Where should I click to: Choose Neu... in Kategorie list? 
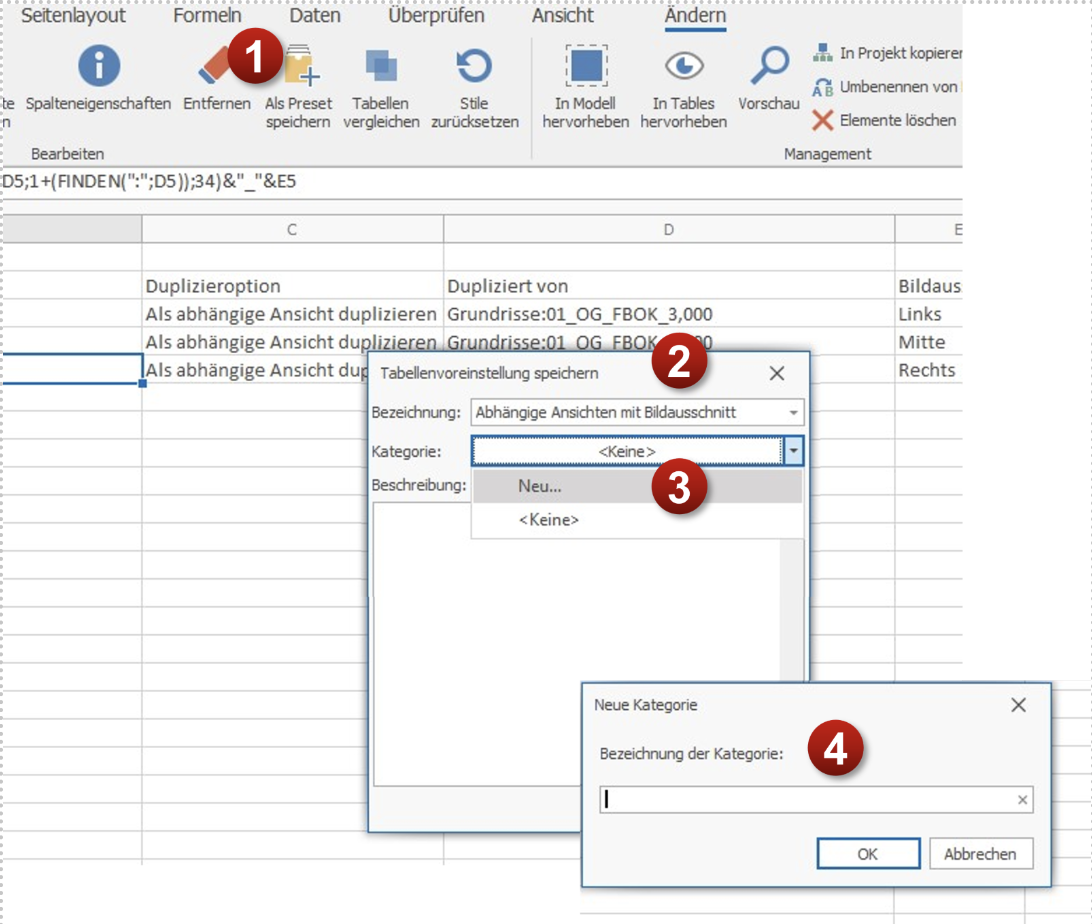click(x=637, y=486)
